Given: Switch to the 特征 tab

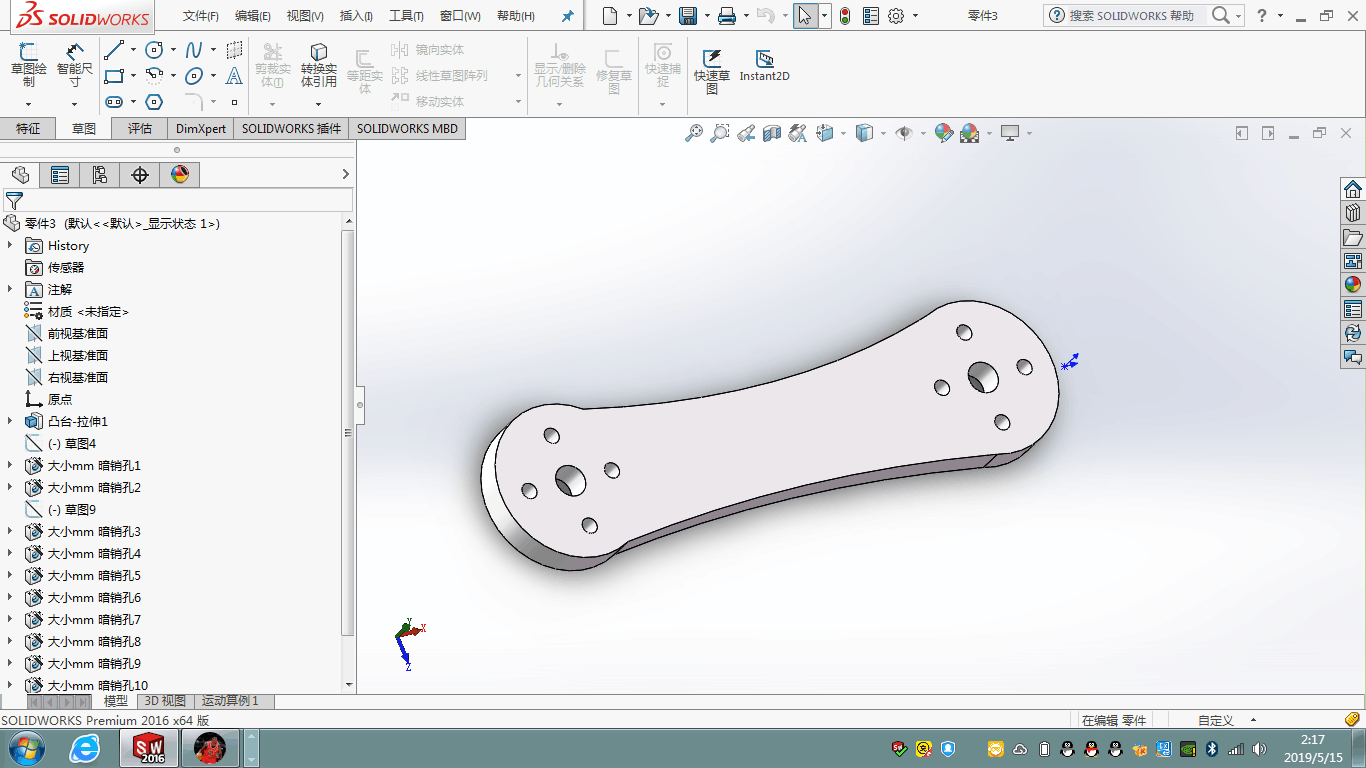Looking at the screenshot, I should coord(28,129).
